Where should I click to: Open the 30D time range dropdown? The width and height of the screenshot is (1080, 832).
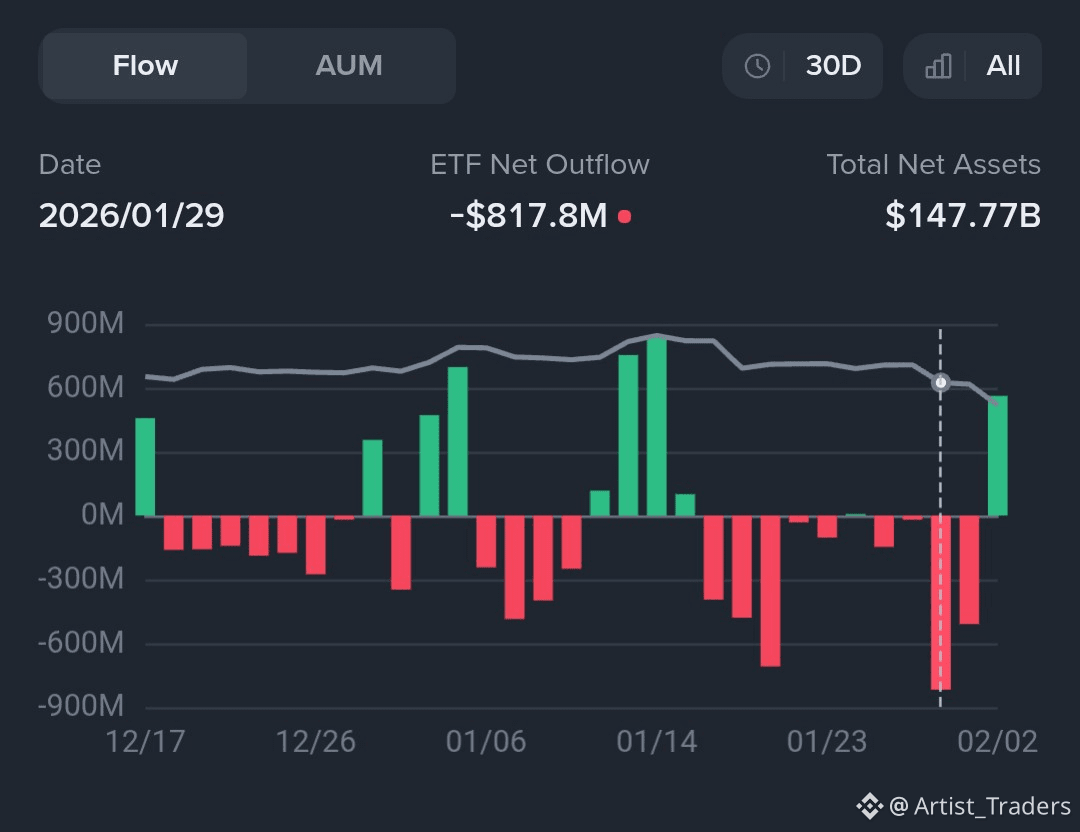coord(803,66)
